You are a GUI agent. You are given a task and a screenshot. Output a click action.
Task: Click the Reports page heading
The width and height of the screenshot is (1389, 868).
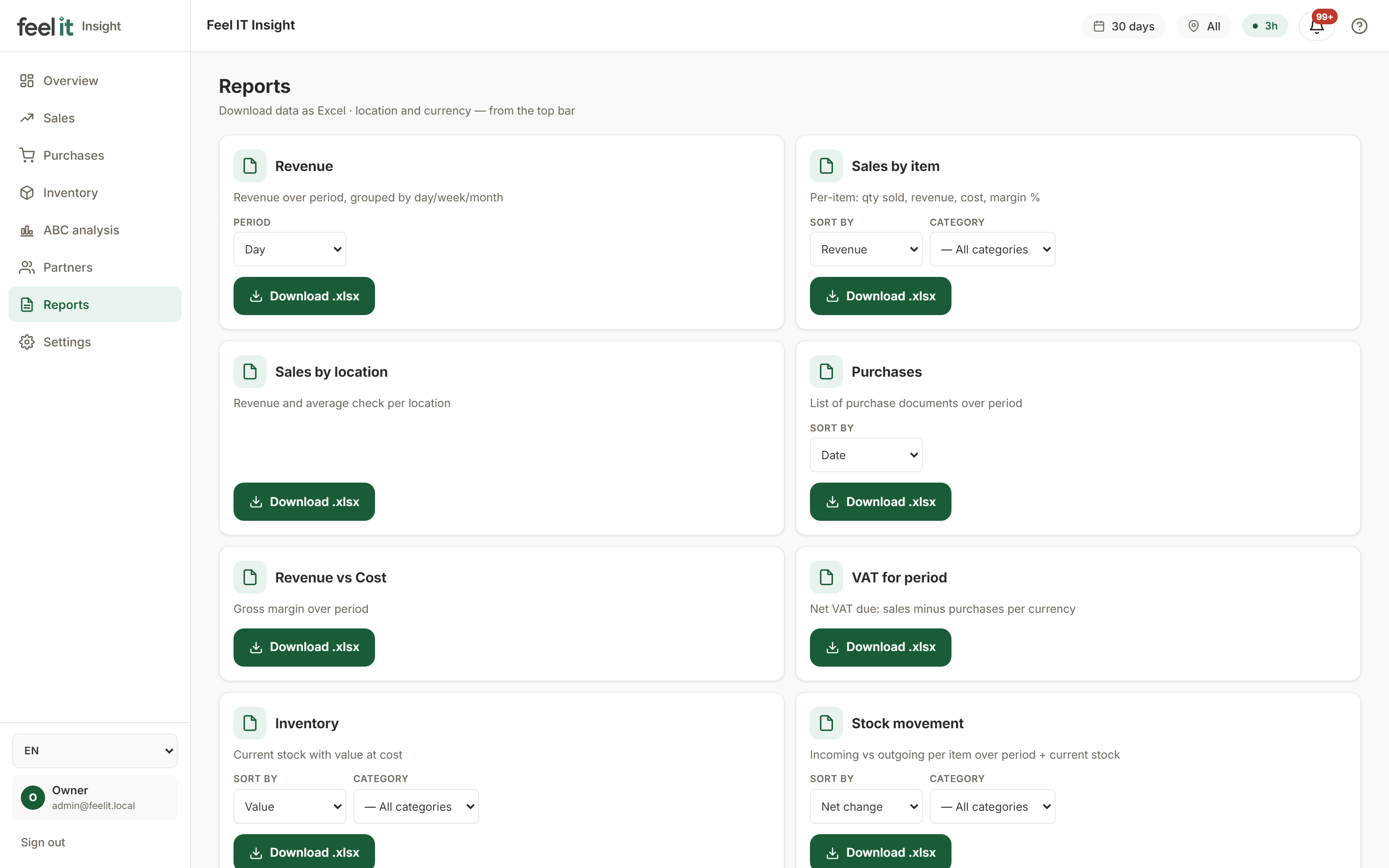pos(254,86)
